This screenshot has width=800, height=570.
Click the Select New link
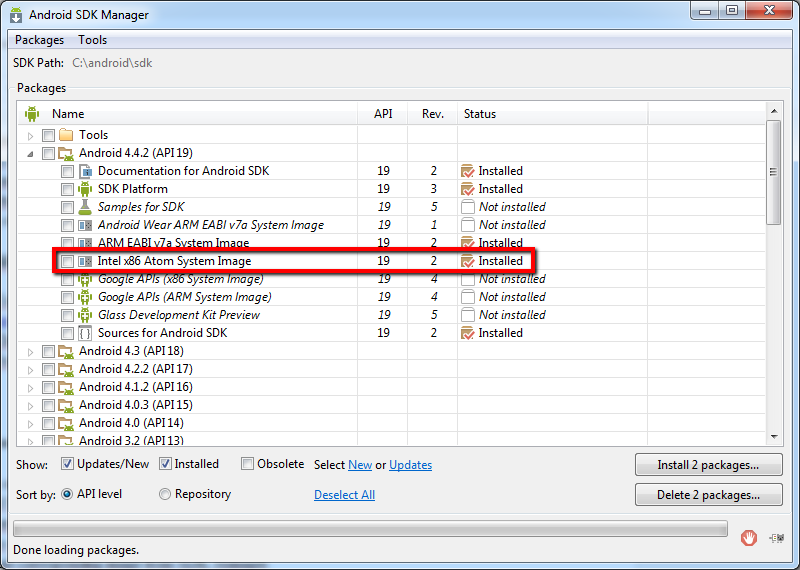[x=360, y=465]
